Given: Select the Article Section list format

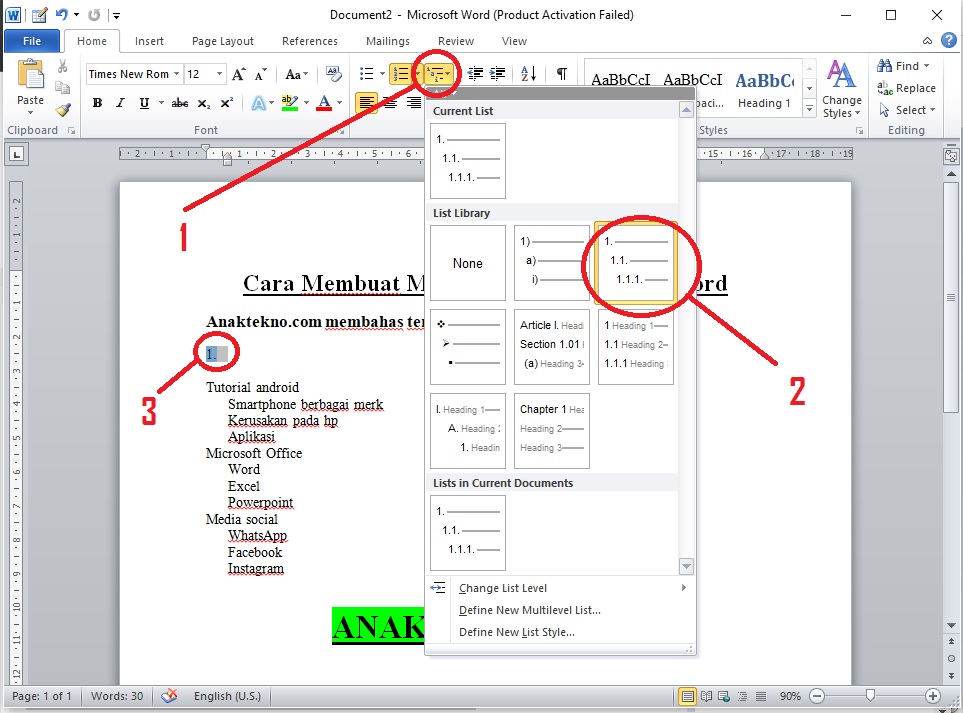Looking at the screenshot, I should pos(552,347).
